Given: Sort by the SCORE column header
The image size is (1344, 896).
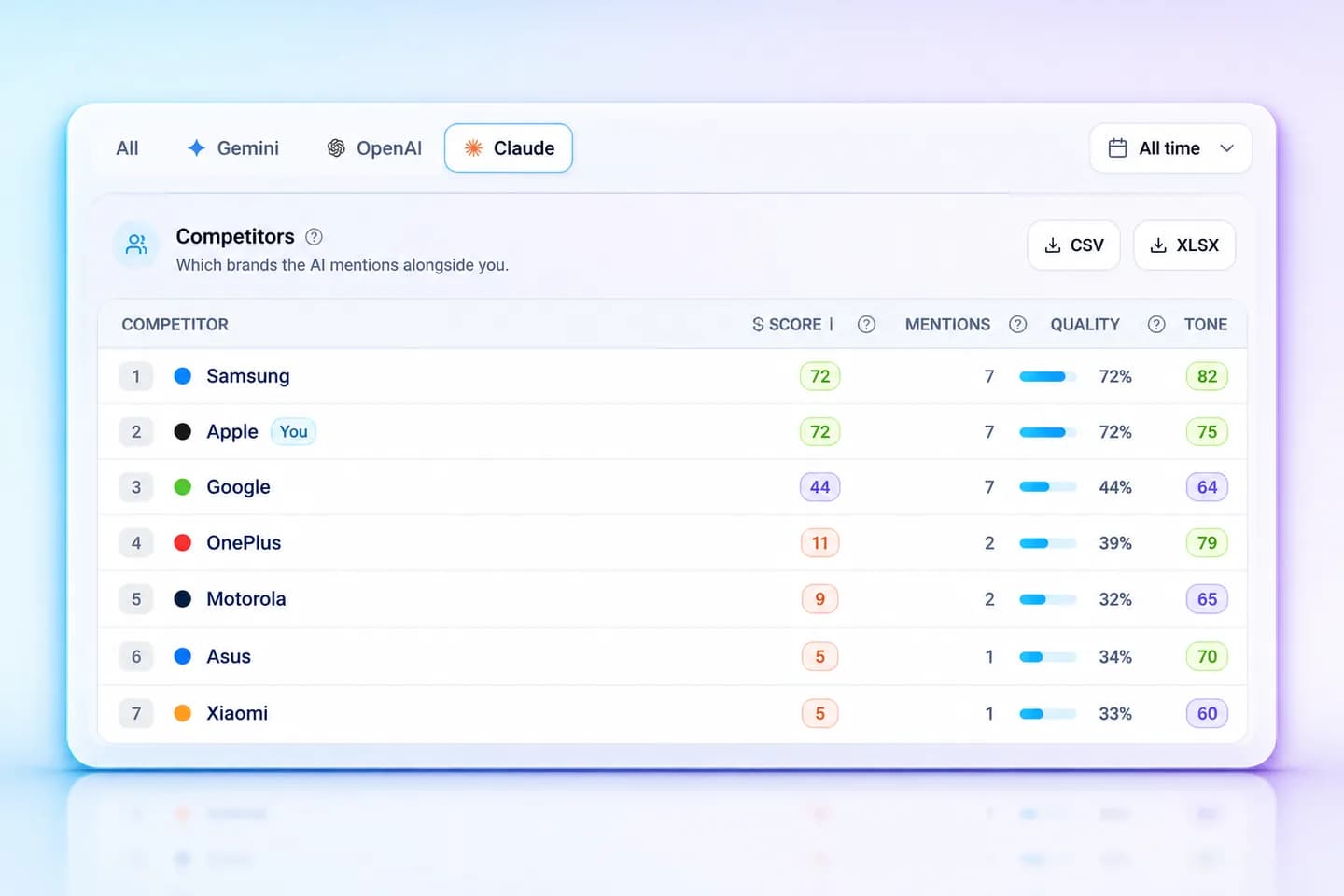Looking at the screenshot, I should point(792,325).
